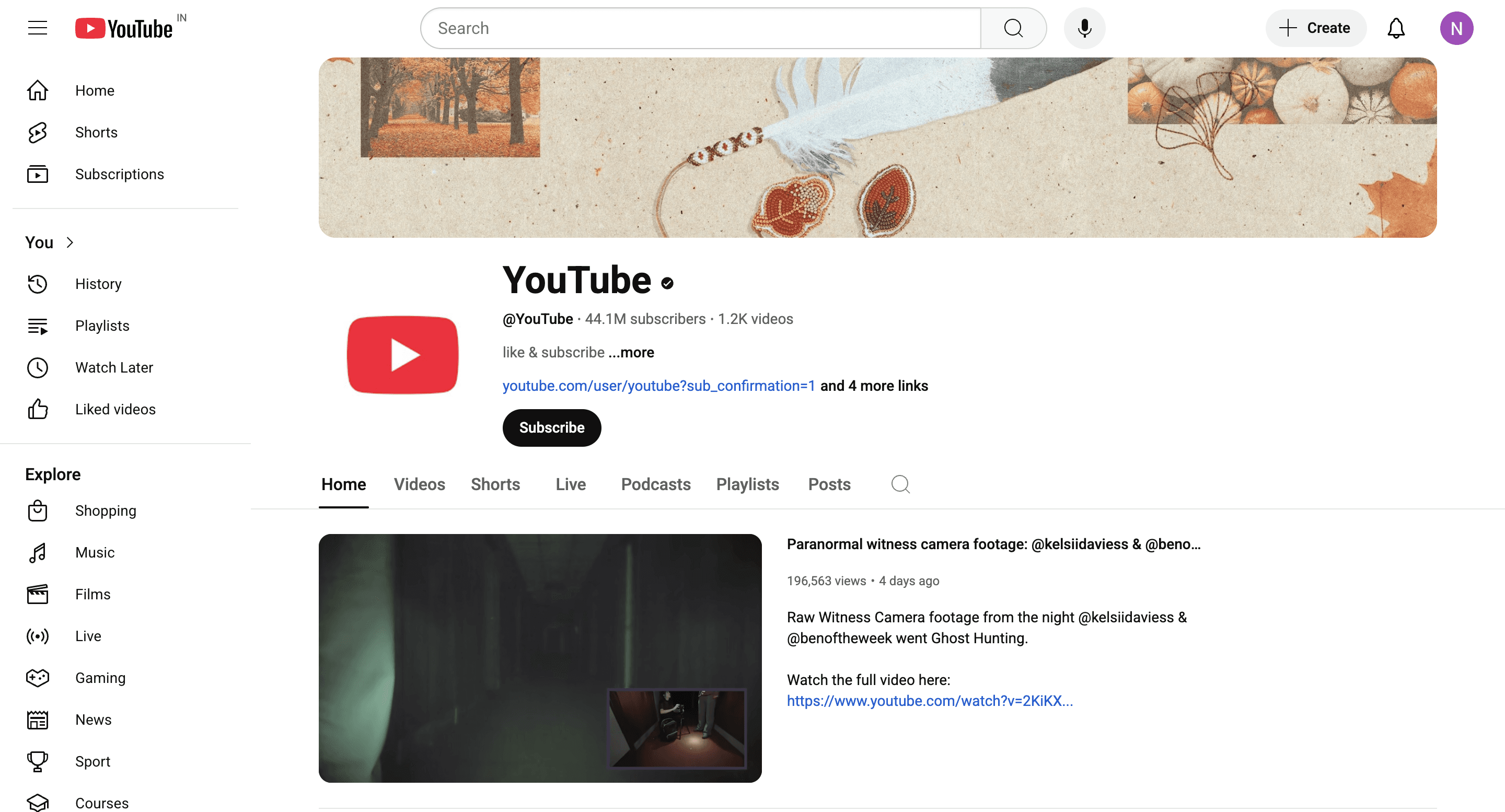
Task: Switch to the Playlists channel tab
Action: pyautogui.click(x=747, y=484)
